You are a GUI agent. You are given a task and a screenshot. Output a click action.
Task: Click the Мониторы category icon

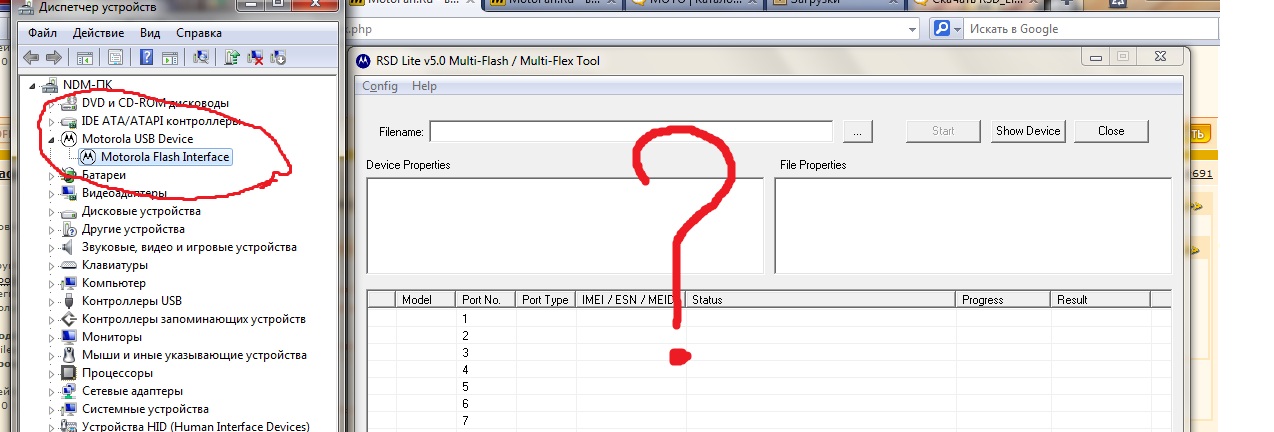pyautogui.click(x=69, y=337)
